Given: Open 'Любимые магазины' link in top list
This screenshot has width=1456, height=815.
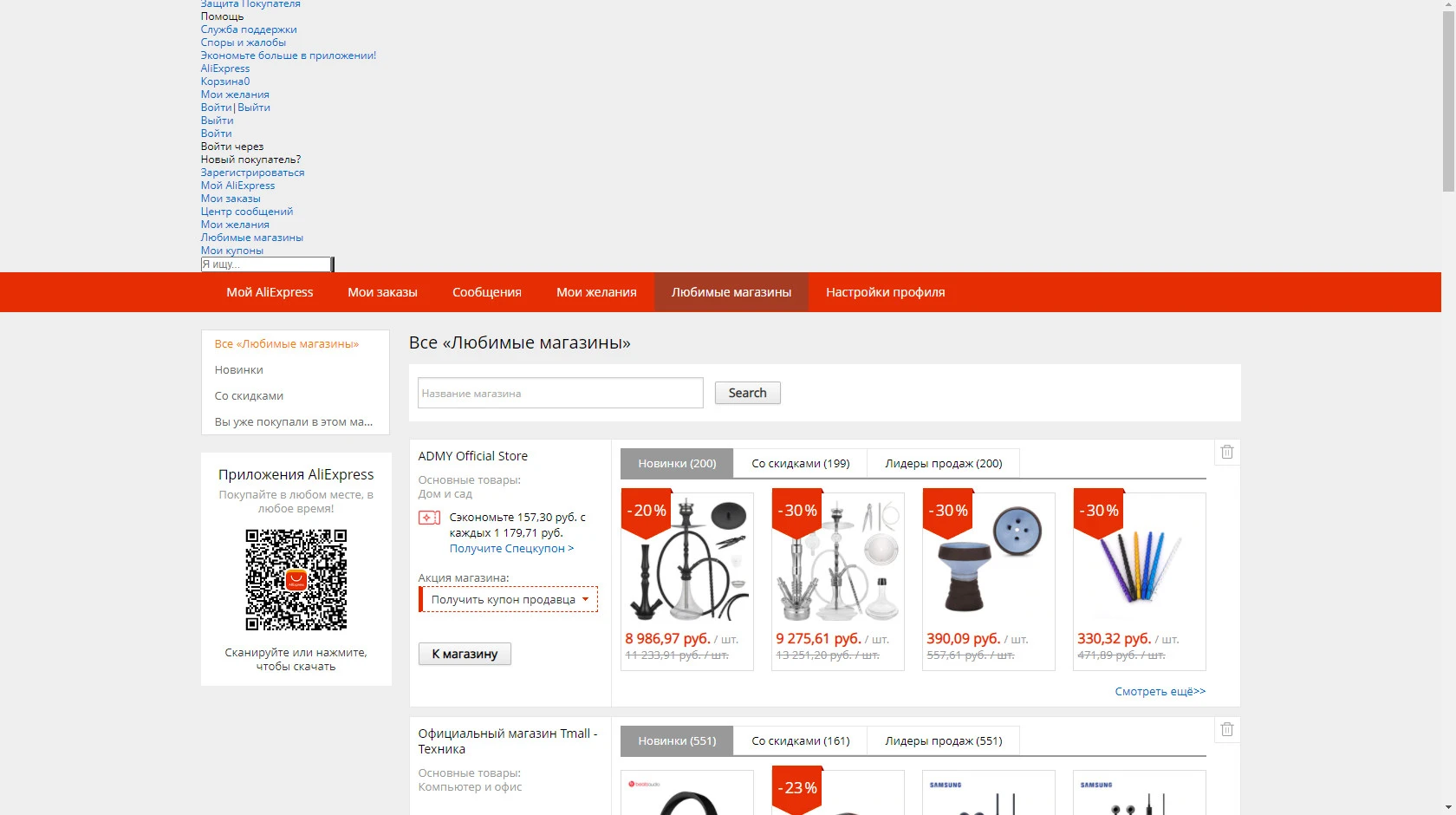Looking at the screenshot, I should click(252, 238).
